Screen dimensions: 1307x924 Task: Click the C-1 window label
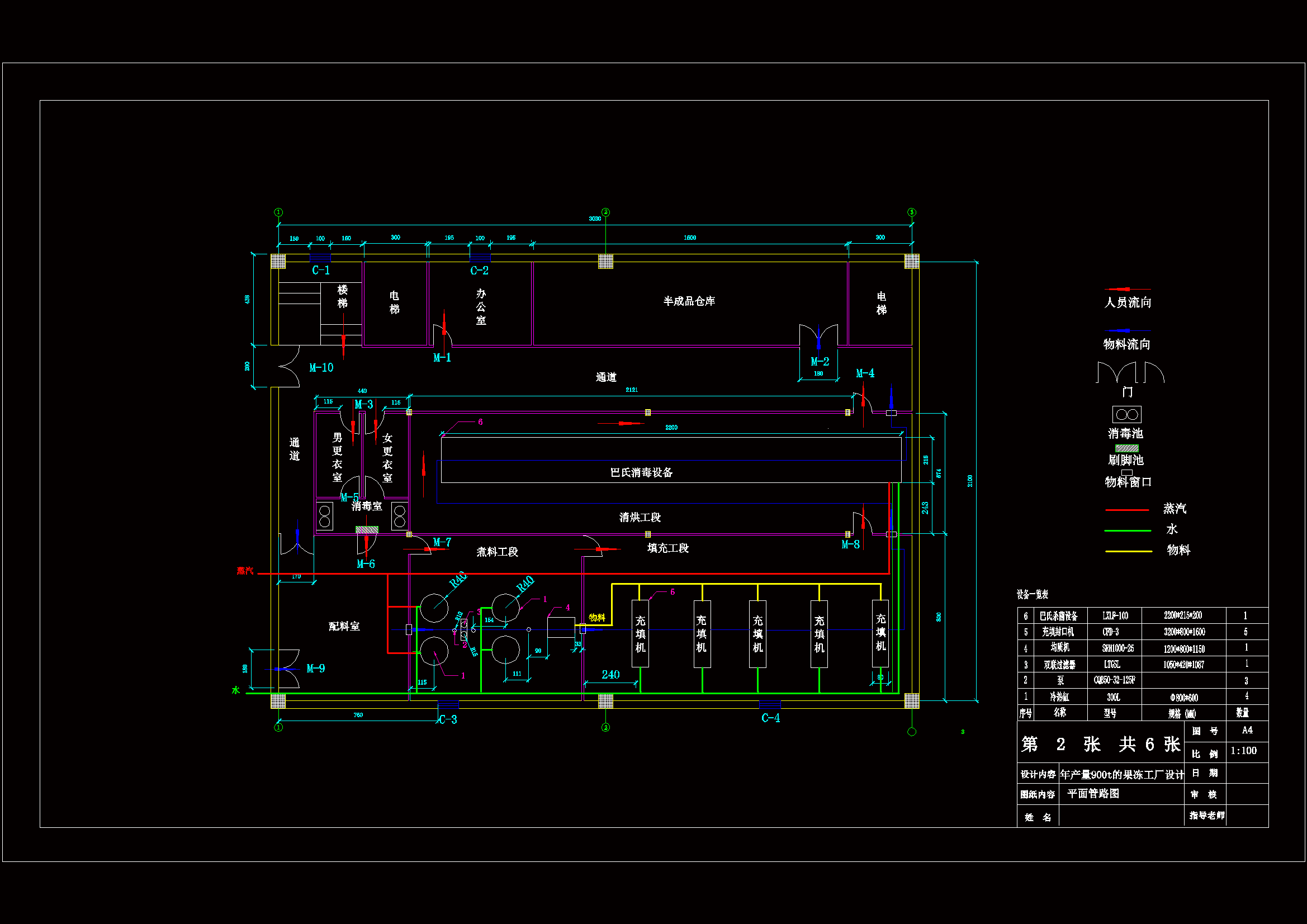tap(320, 271)
